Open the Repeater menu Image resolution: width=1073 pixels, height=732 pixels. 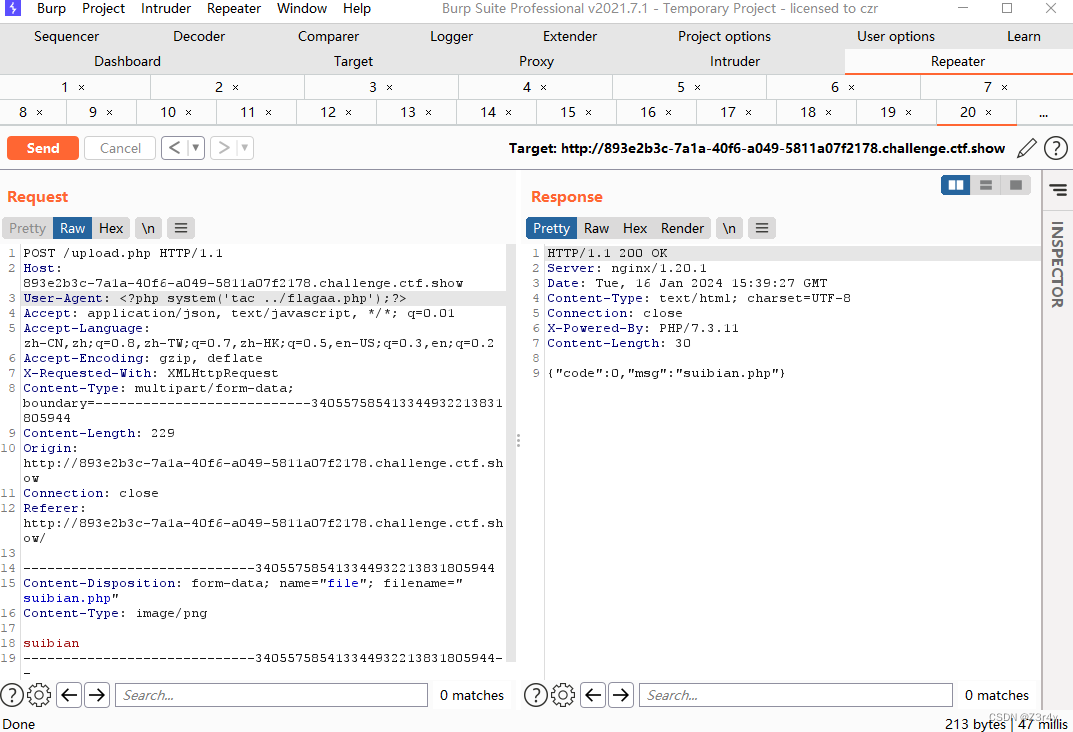234,8
